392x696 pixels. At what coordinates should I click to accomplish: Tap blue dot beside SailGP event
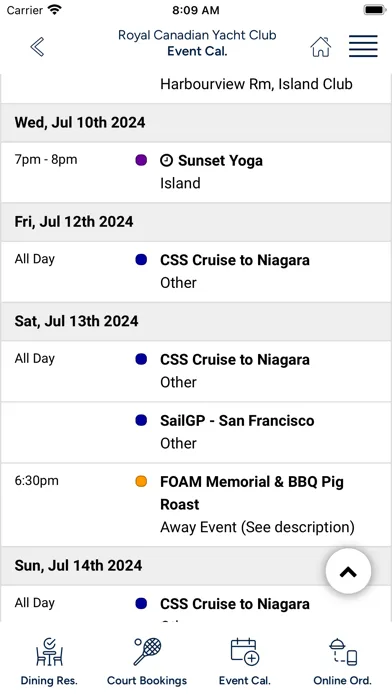point(141,420)
